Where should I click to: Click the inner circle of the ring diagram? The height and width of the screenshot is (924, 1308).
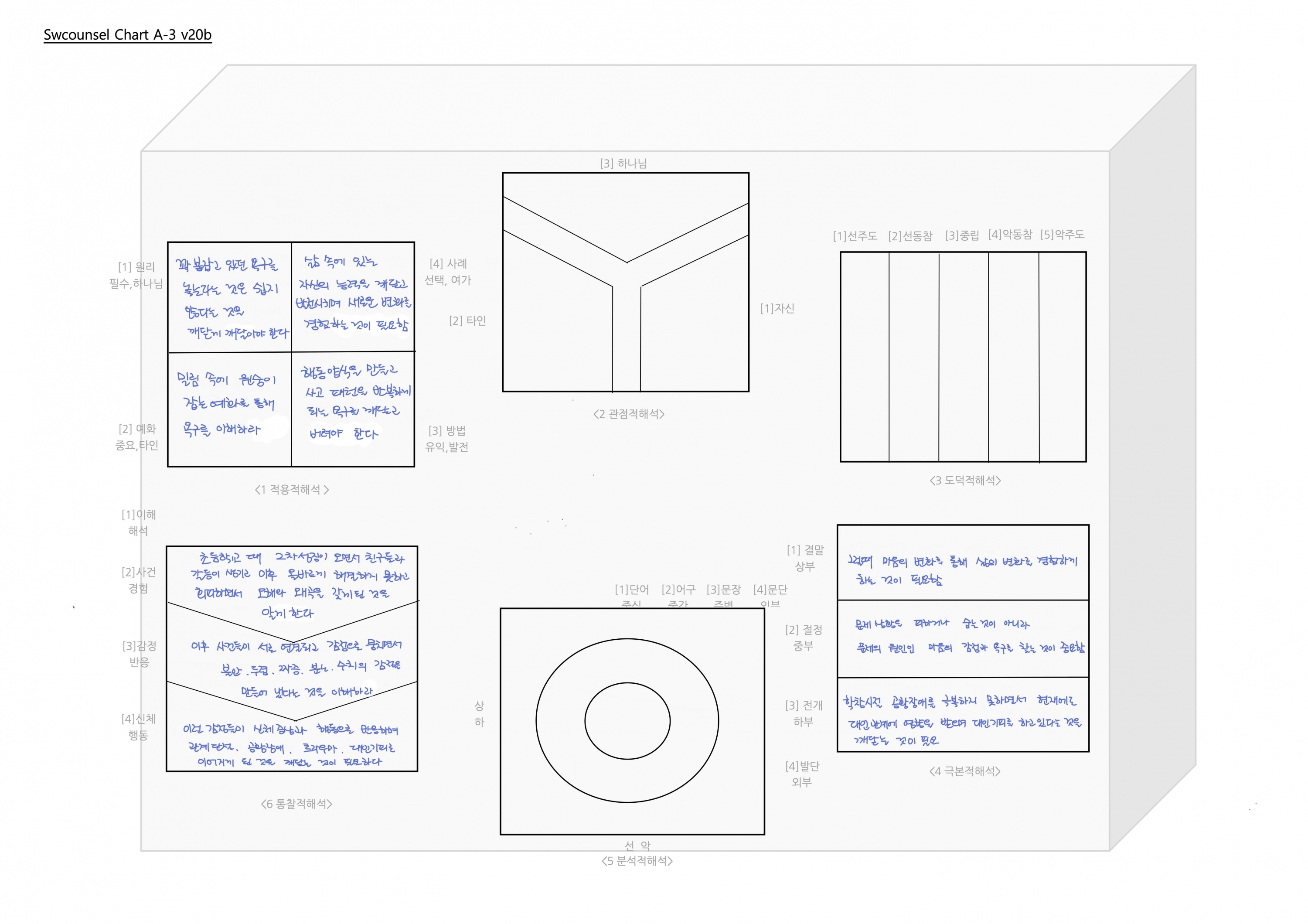pos(627,721)
